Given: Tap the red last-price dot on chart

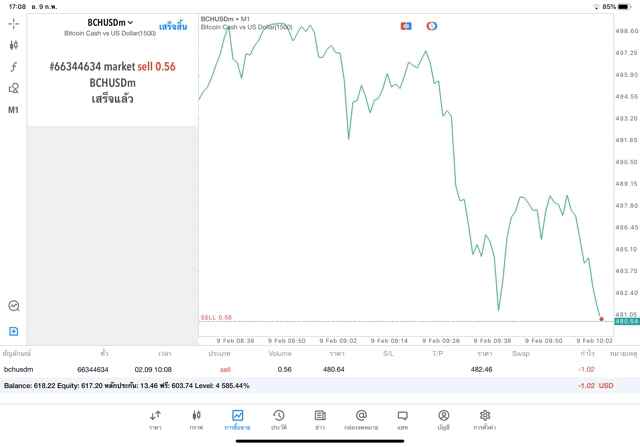Looking at the screenshot, I should [601, 319].
